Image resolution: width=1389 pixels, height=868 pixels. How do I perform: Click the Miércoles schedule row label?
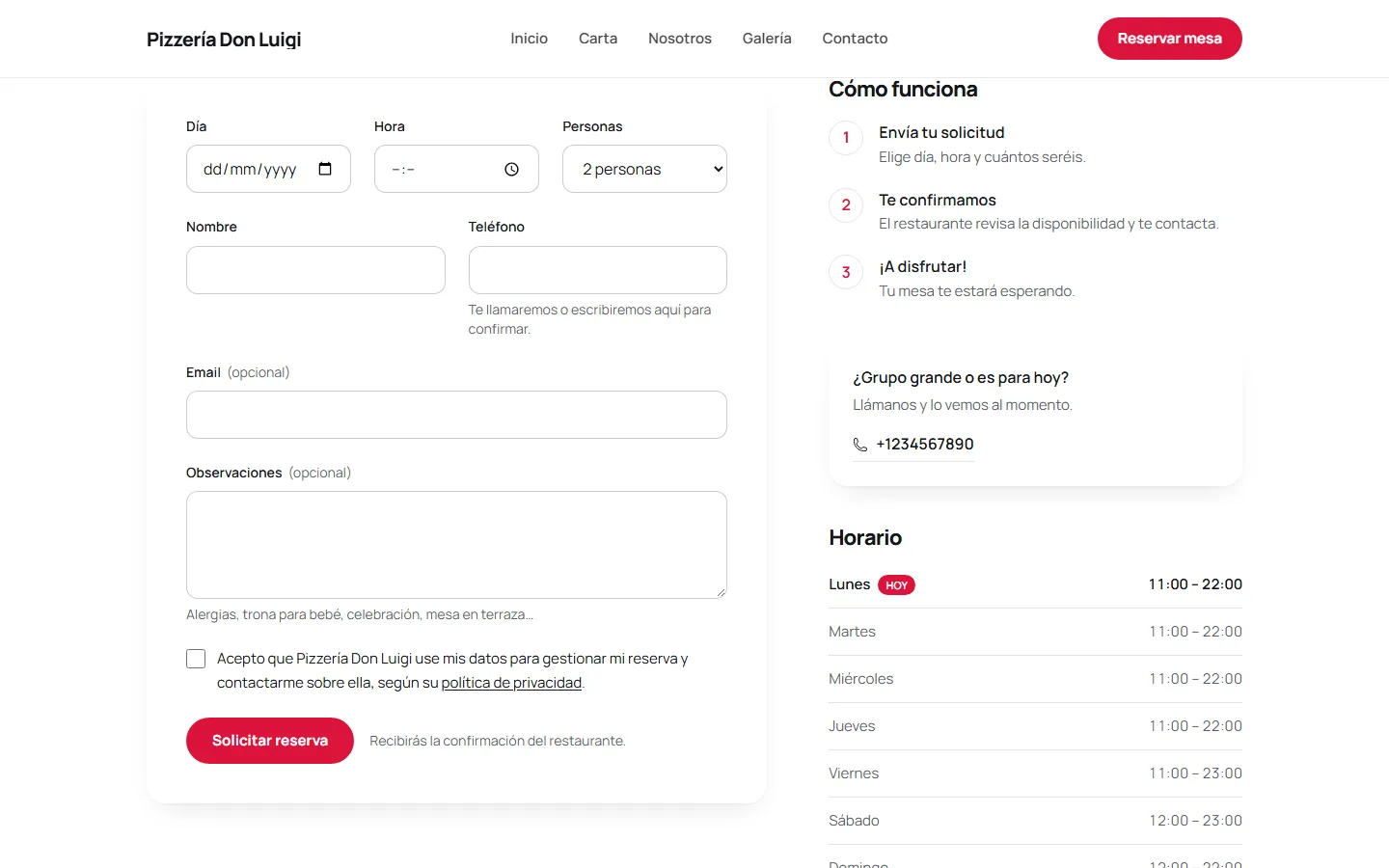click(x=860, y=679)
